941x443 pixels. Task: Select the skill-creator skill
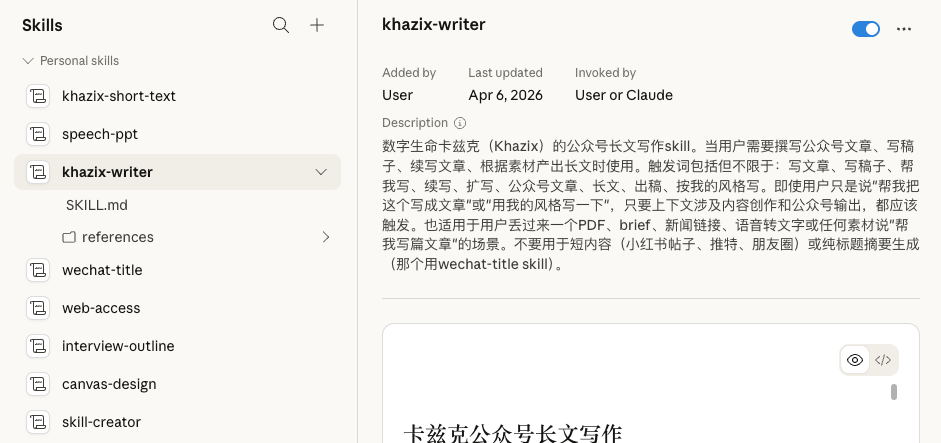coord(101,422)
